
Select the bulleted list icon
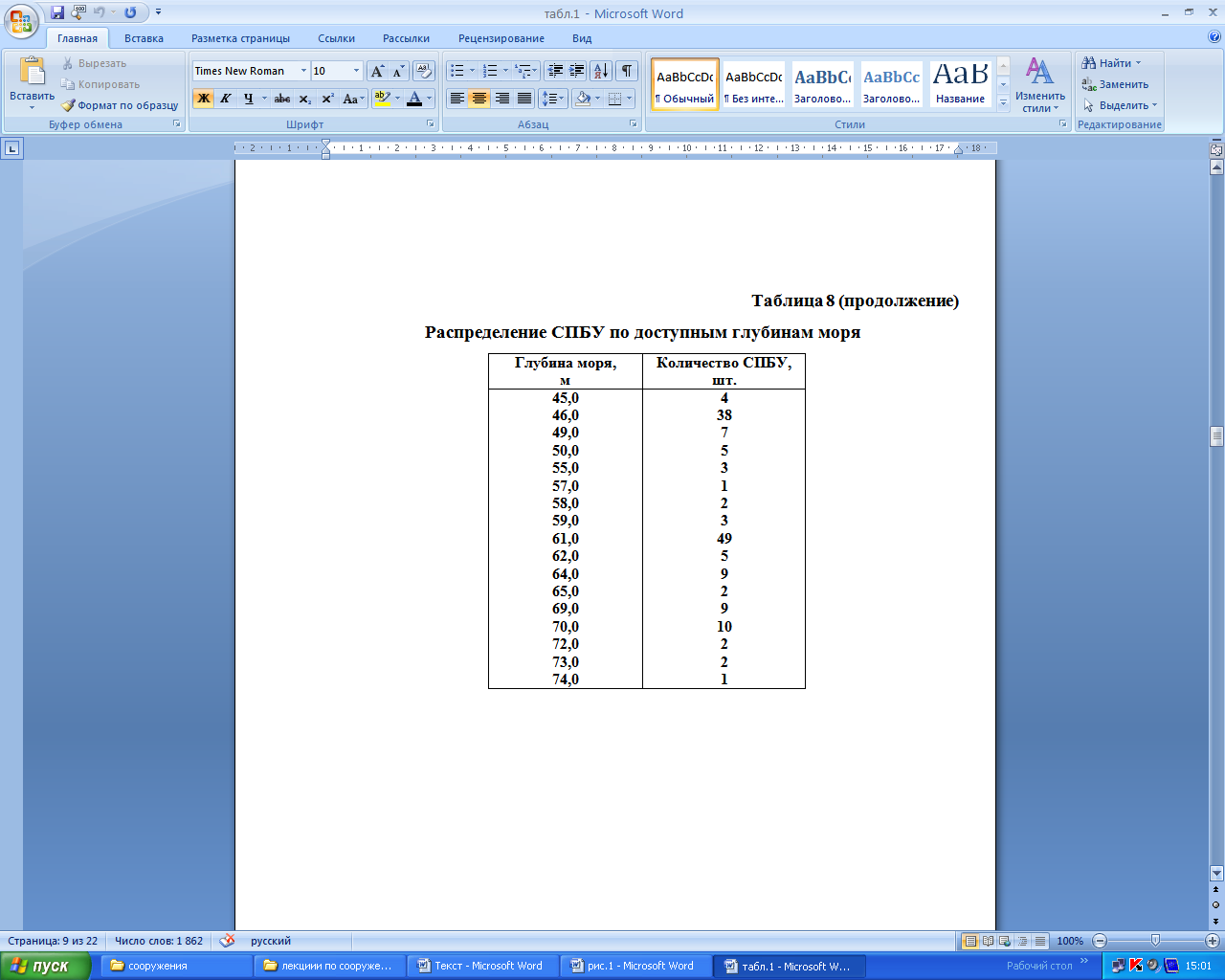(x=457, y=71)
